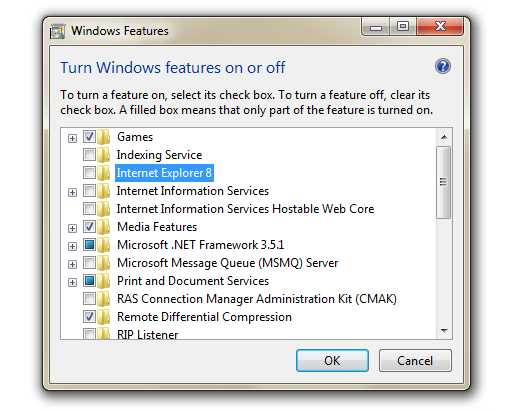
Task: Expand the Internet Information Services node
Action: pos(72,192)
